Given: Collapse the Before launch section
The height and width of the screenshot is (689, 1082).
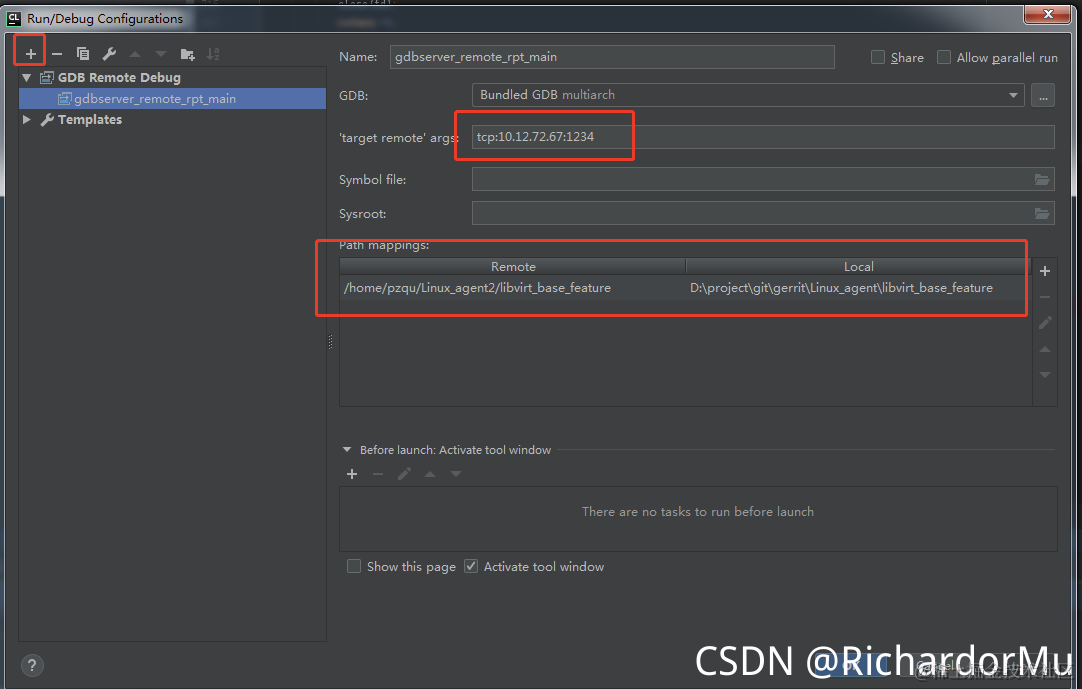Looking at the screenshot, I should 346,449.
